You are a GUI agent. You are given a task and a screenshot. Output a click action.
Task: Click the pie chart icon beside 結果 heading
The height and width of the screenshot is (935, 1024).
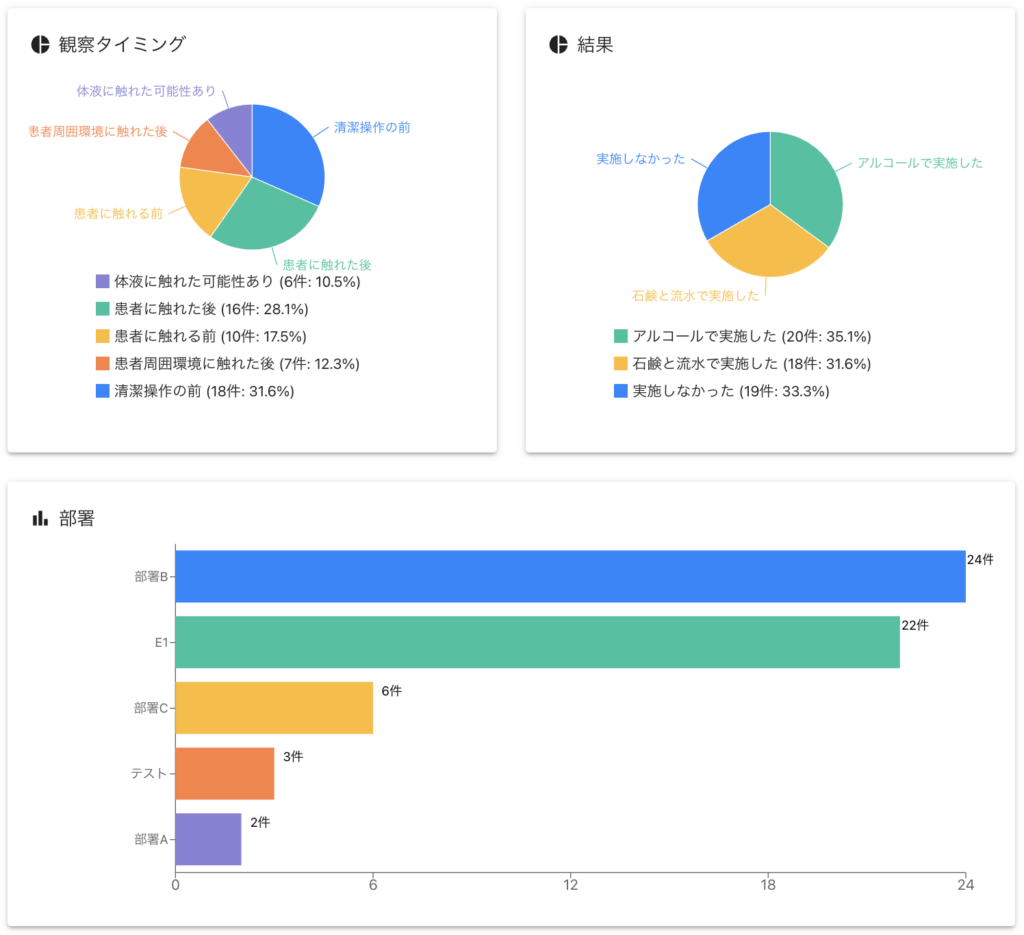pos(558,44)
